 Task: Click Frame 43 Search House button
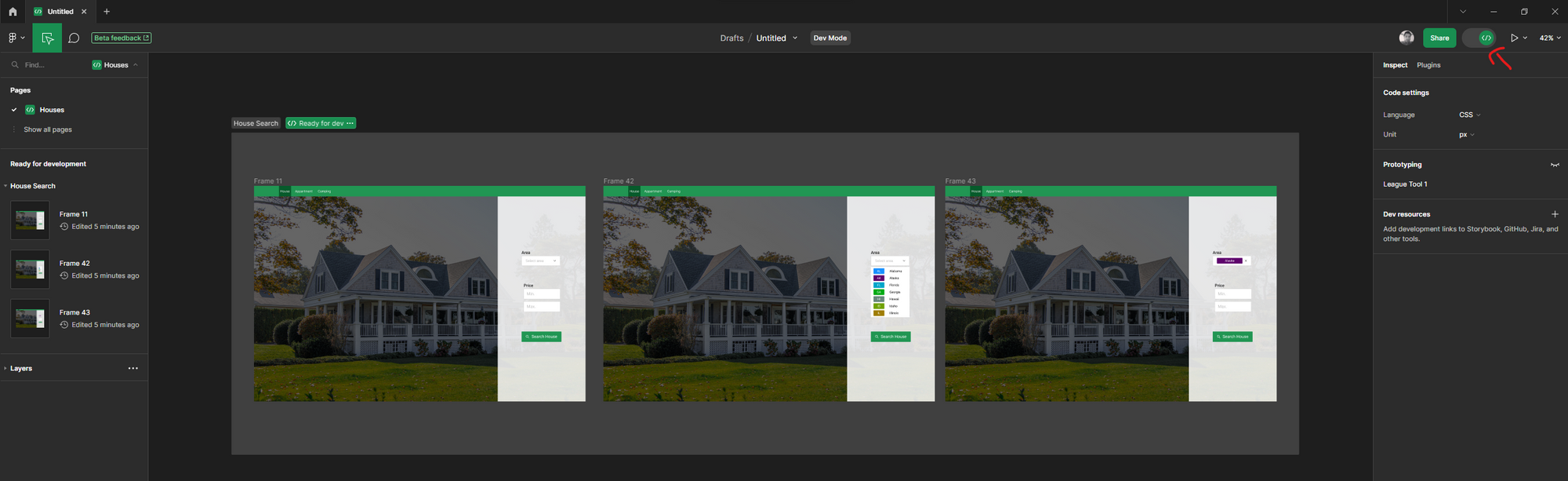click(x=1232, y=337)
